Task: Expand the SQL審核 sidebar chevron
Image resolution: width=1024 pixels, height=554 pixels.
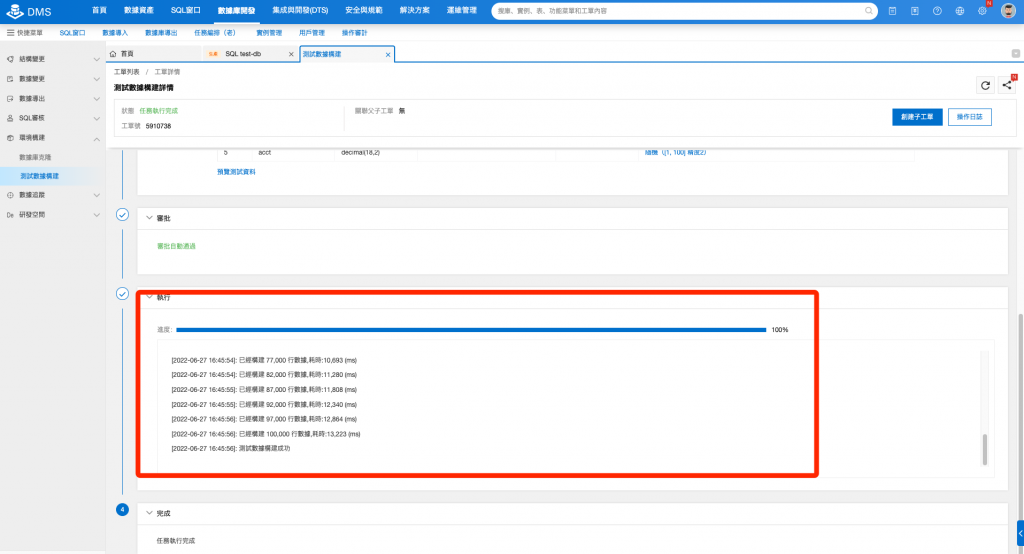Action: 97,118
